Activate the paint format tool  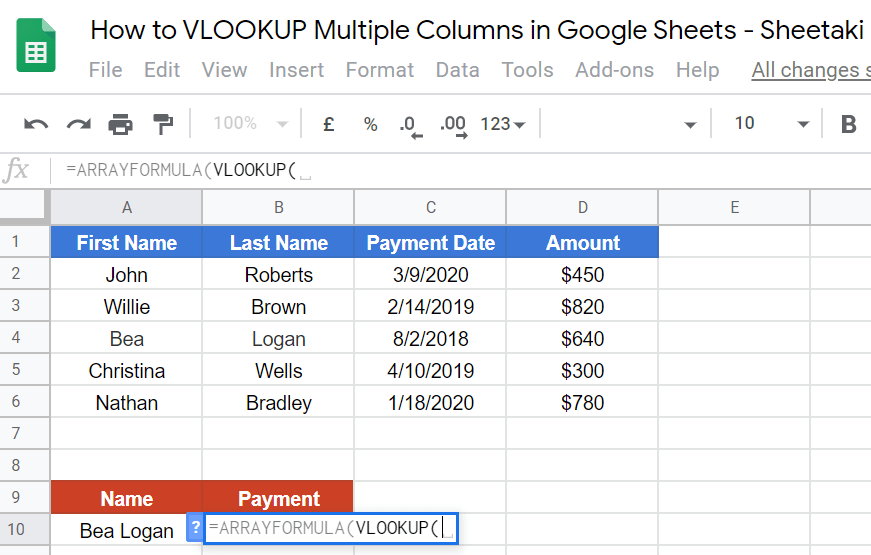pyautogui.click(x=163, y=124)
